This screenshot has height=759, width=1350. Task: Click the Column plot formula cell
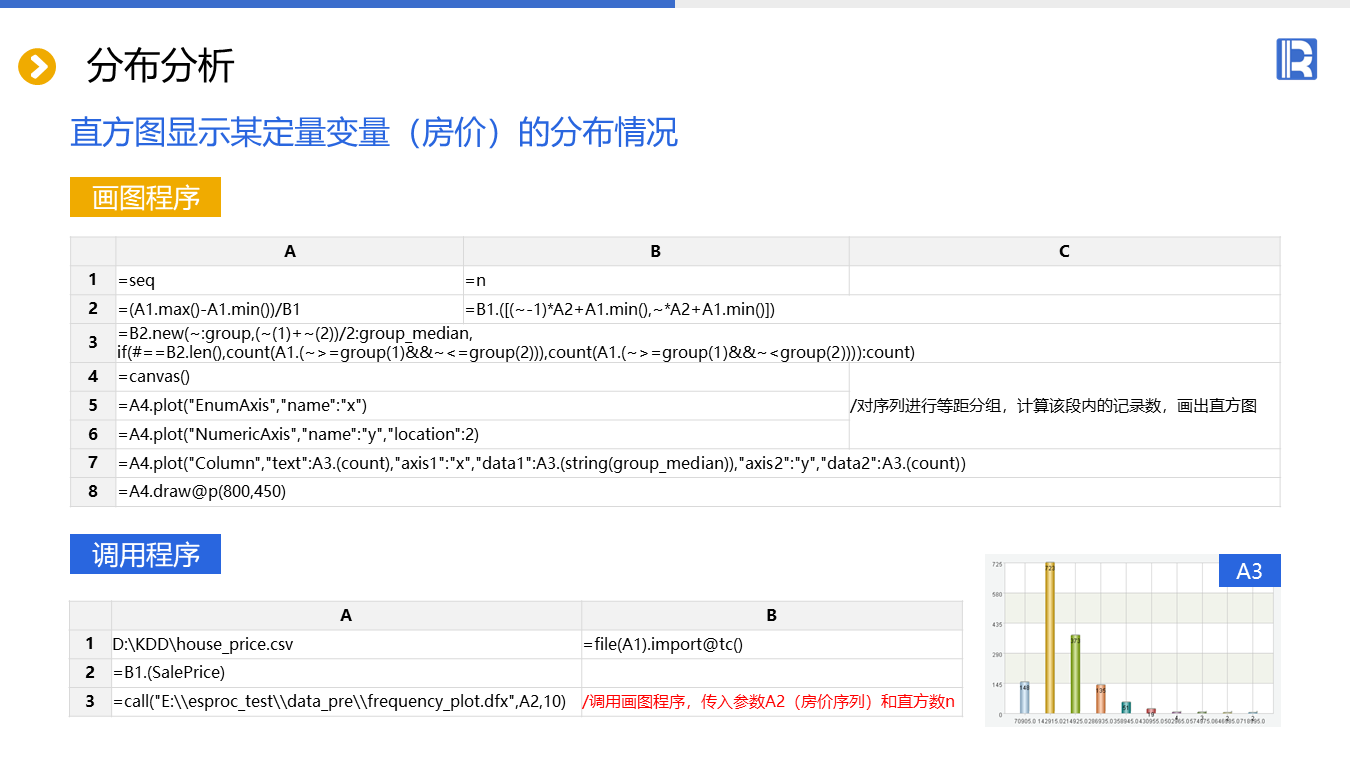(698, 463)
